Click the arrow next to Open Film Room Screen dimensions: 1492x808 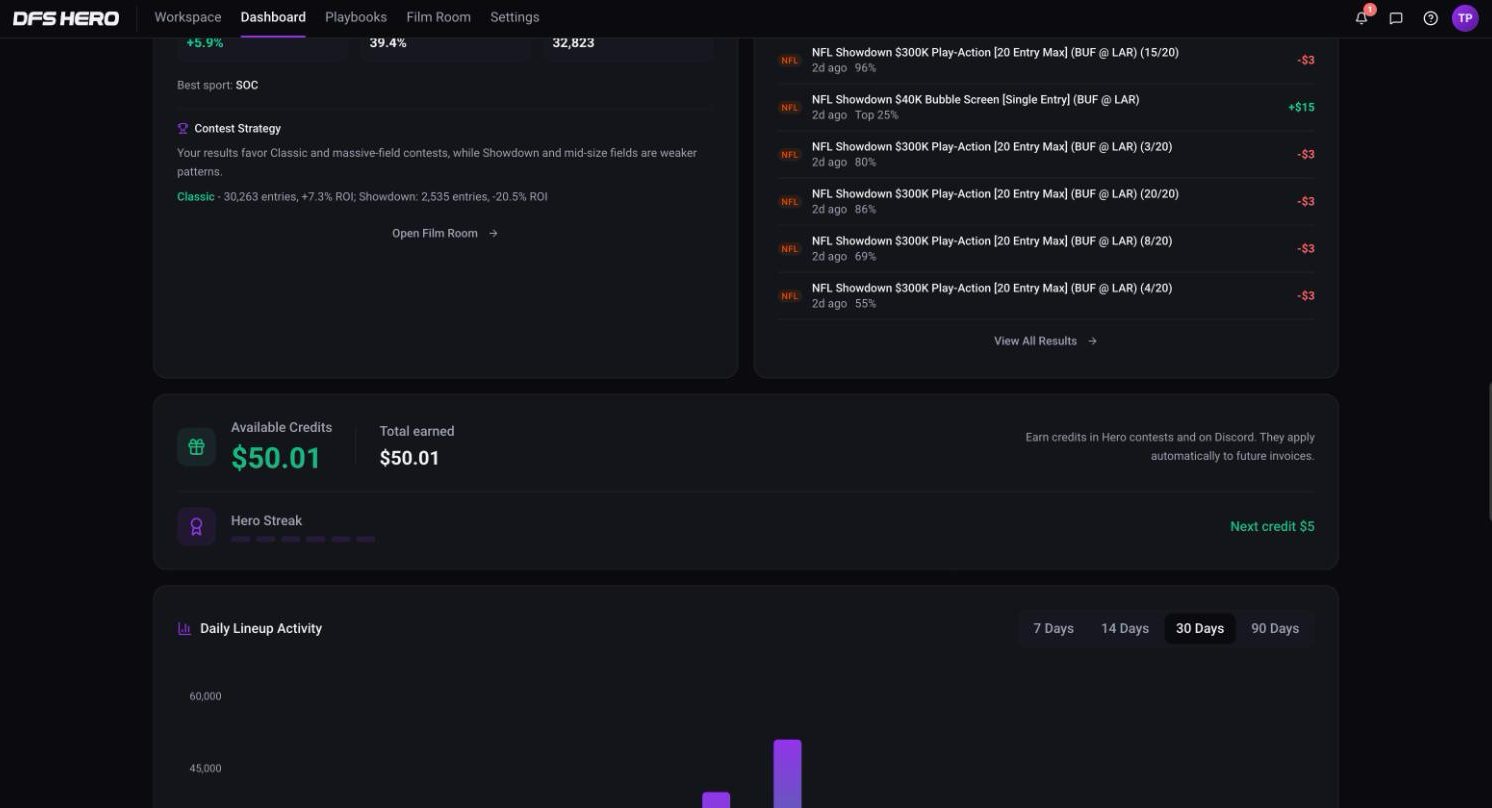point(493,234)
